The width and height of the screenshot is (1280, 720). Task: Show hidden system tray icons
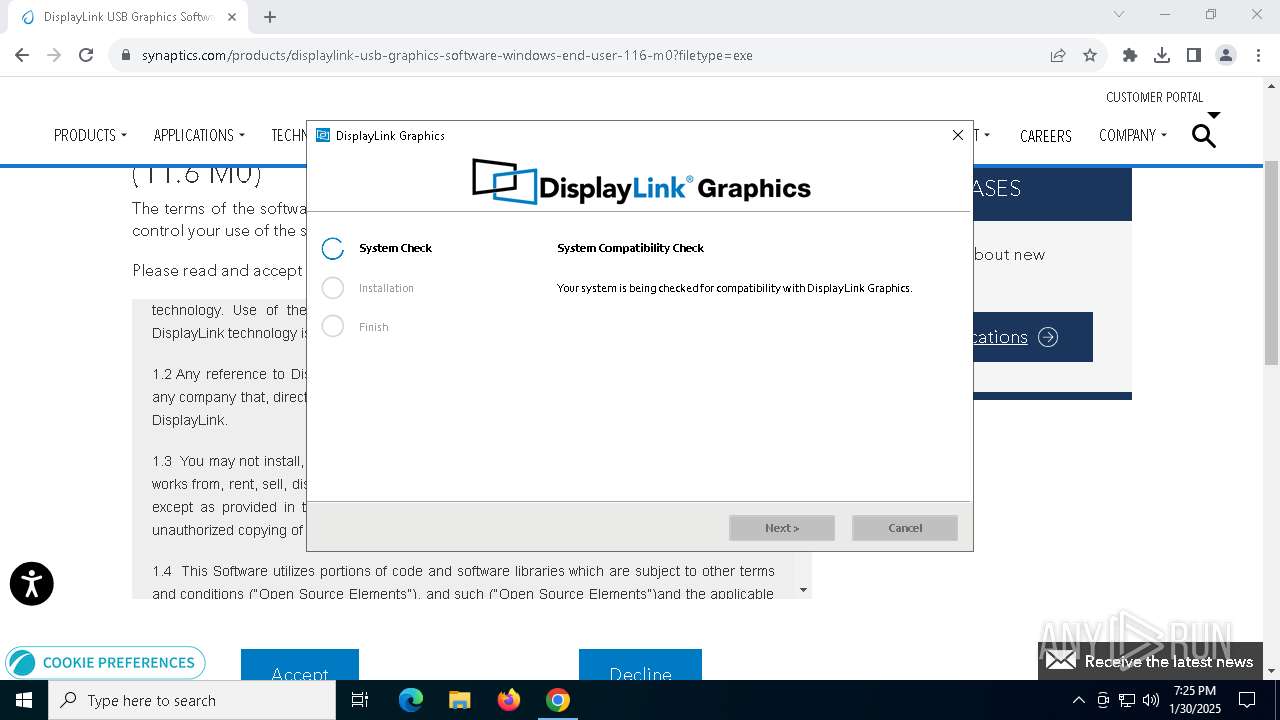click(x=1078, y=700)
